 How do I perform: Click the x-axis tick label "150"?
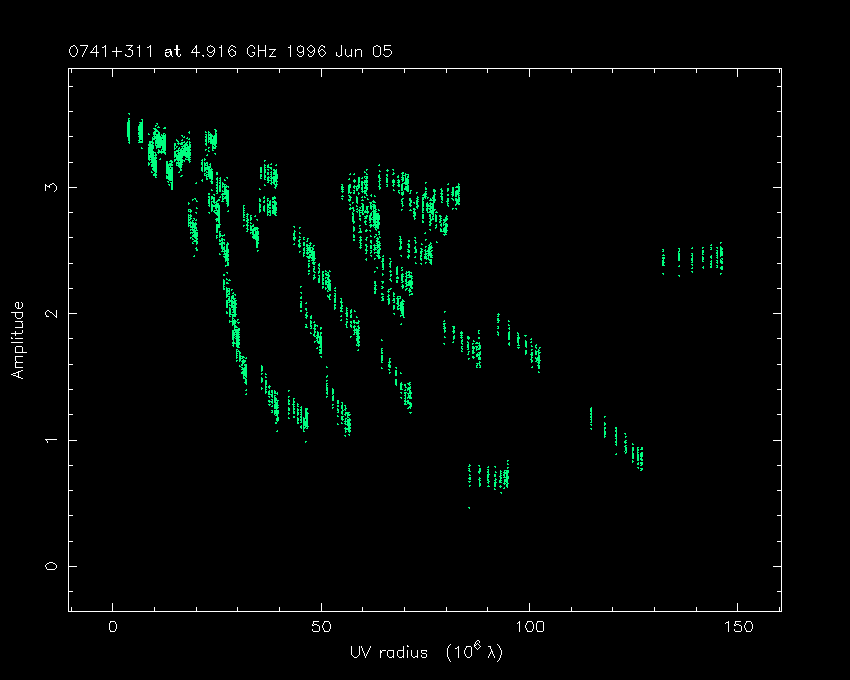point(737,628)
